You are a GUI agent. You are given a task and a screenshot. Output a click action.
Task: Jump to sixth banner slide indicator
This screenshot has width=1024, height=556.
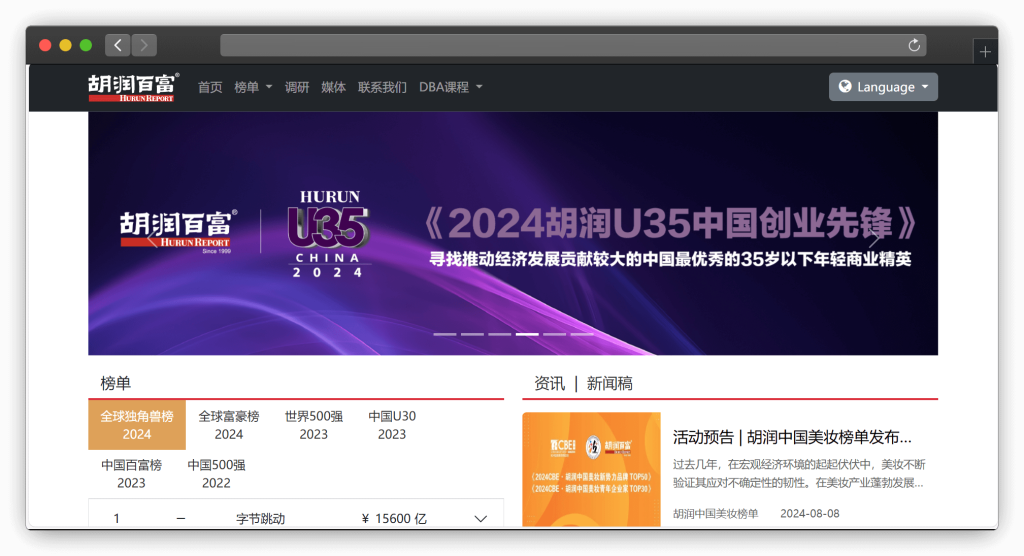click(582, 334)
